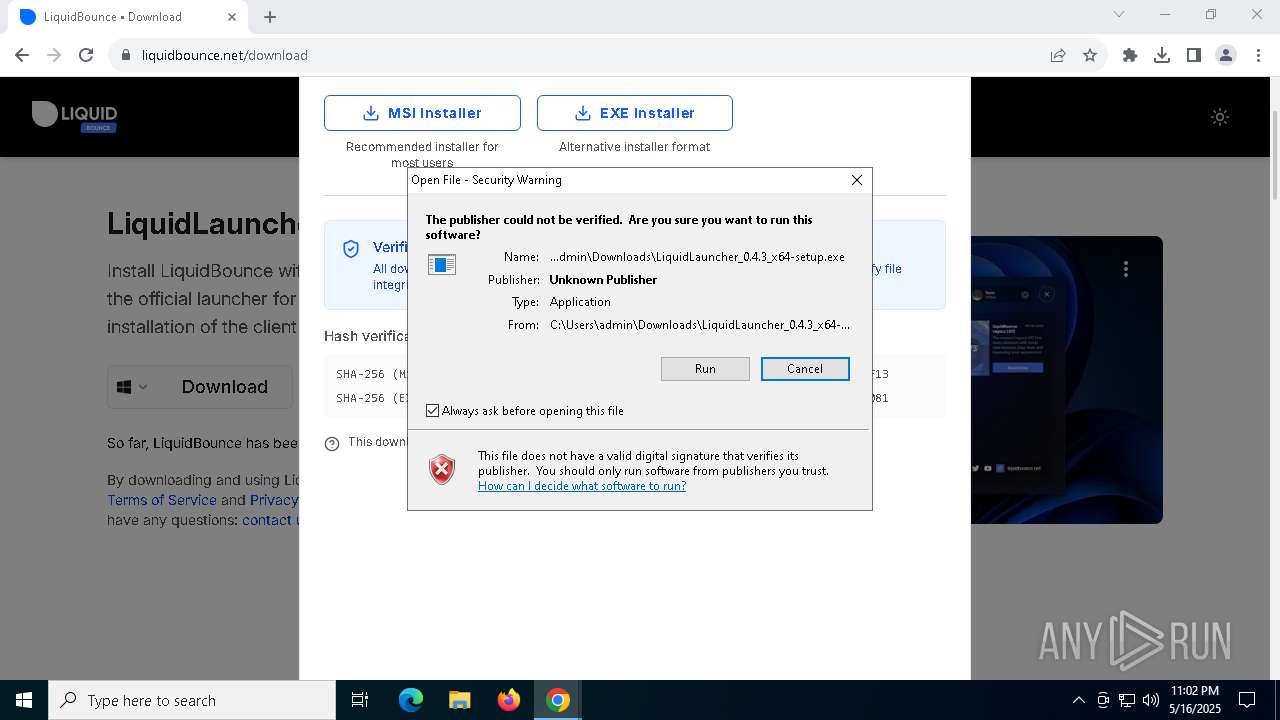This screenshot has width=1280, height=720.
Task: Expand the Windows platform dropdown
Action: [x=132, y=387]
